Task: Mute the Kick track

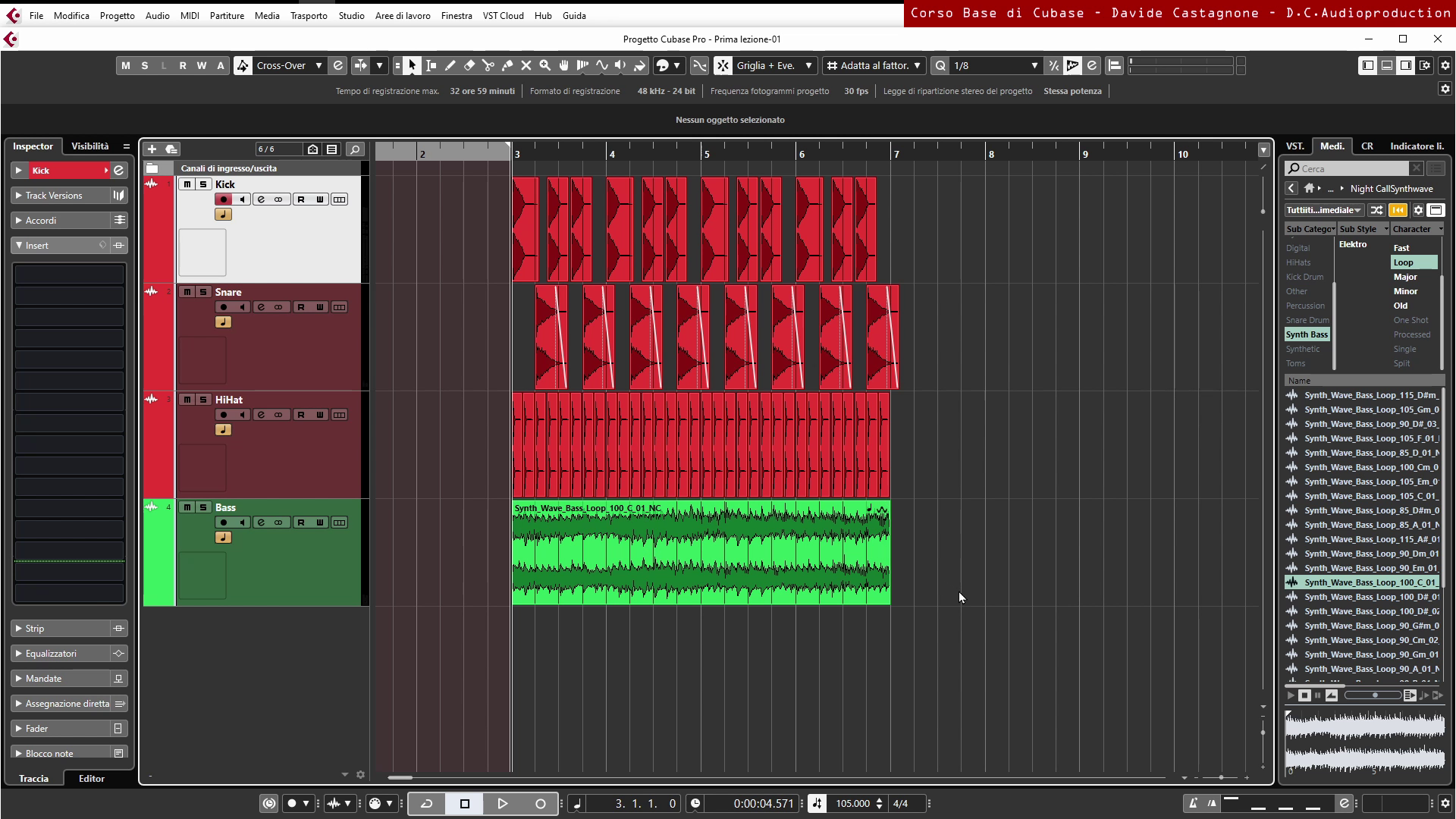Action: 187,184
